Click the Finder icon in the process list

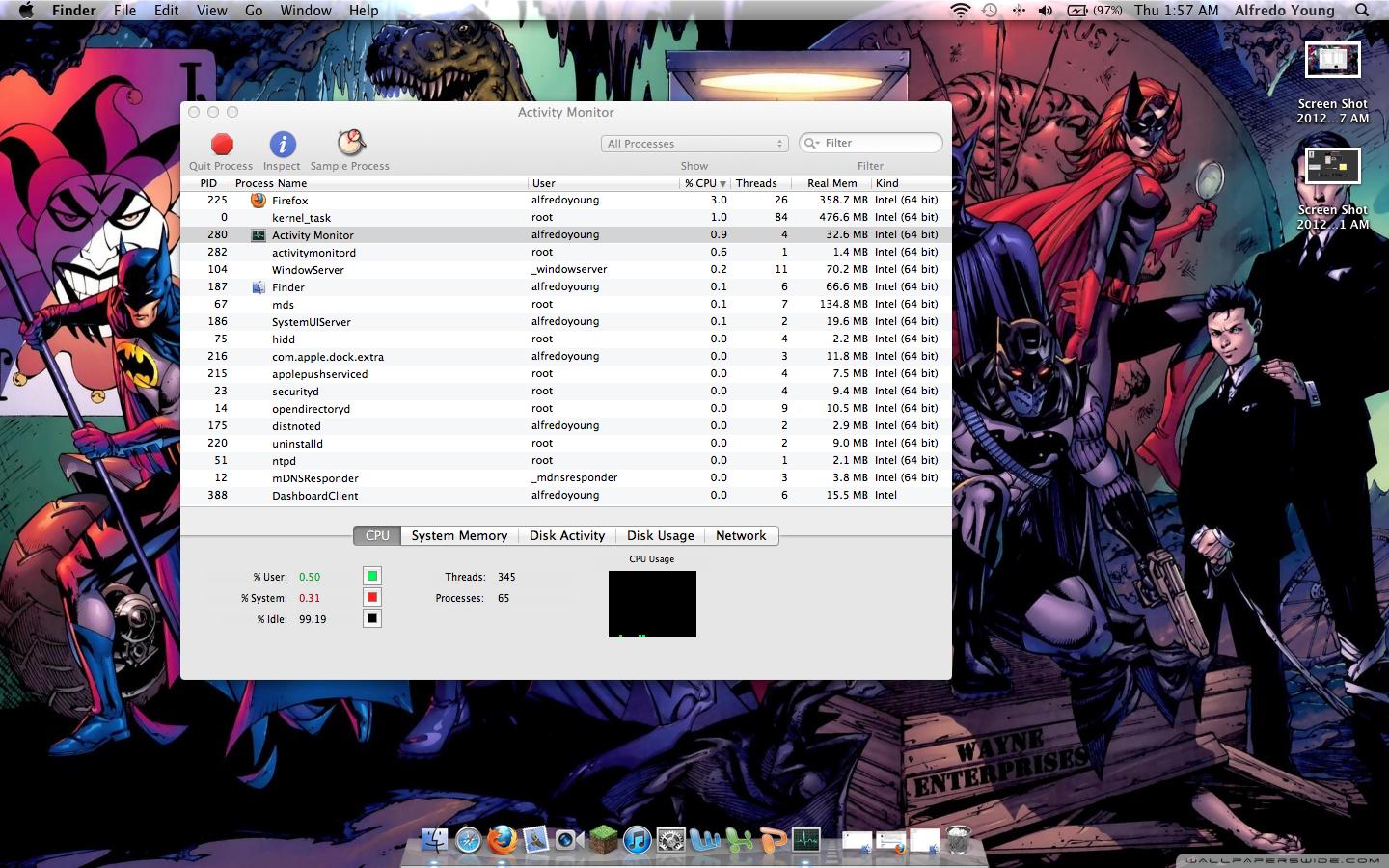pyautogui.click(x=258, y=287)
